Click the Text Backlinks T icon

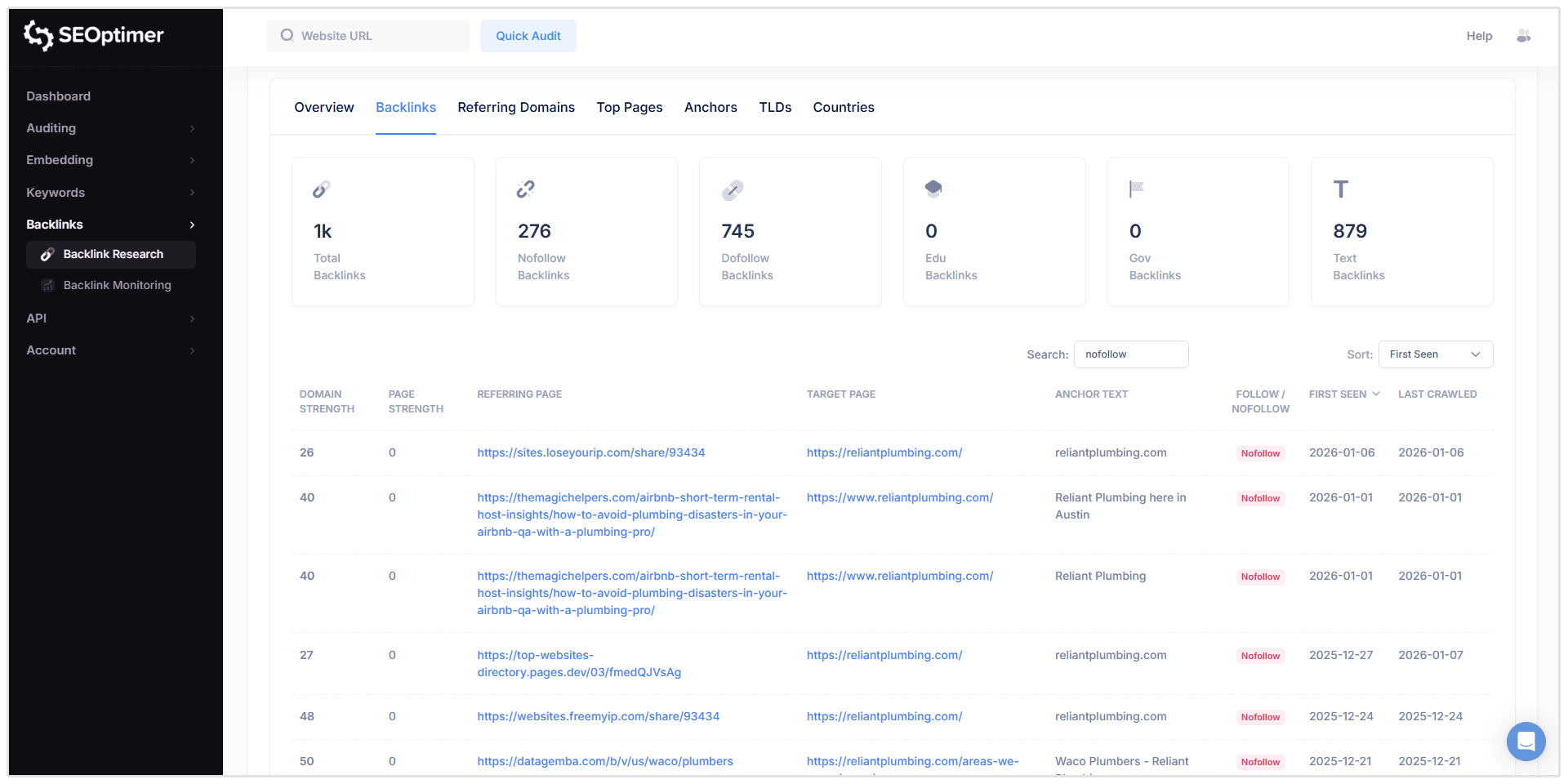1340,189
